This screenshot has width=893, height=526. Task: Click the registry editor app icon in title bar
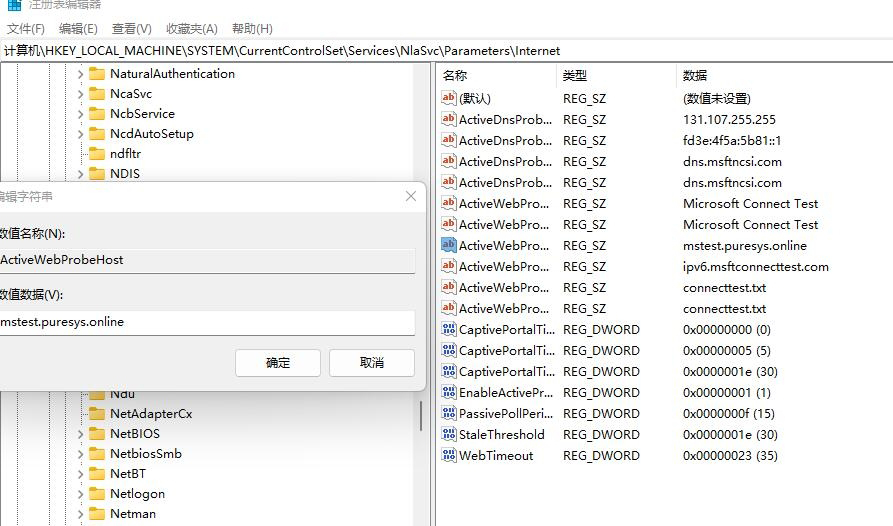point(13,4)
